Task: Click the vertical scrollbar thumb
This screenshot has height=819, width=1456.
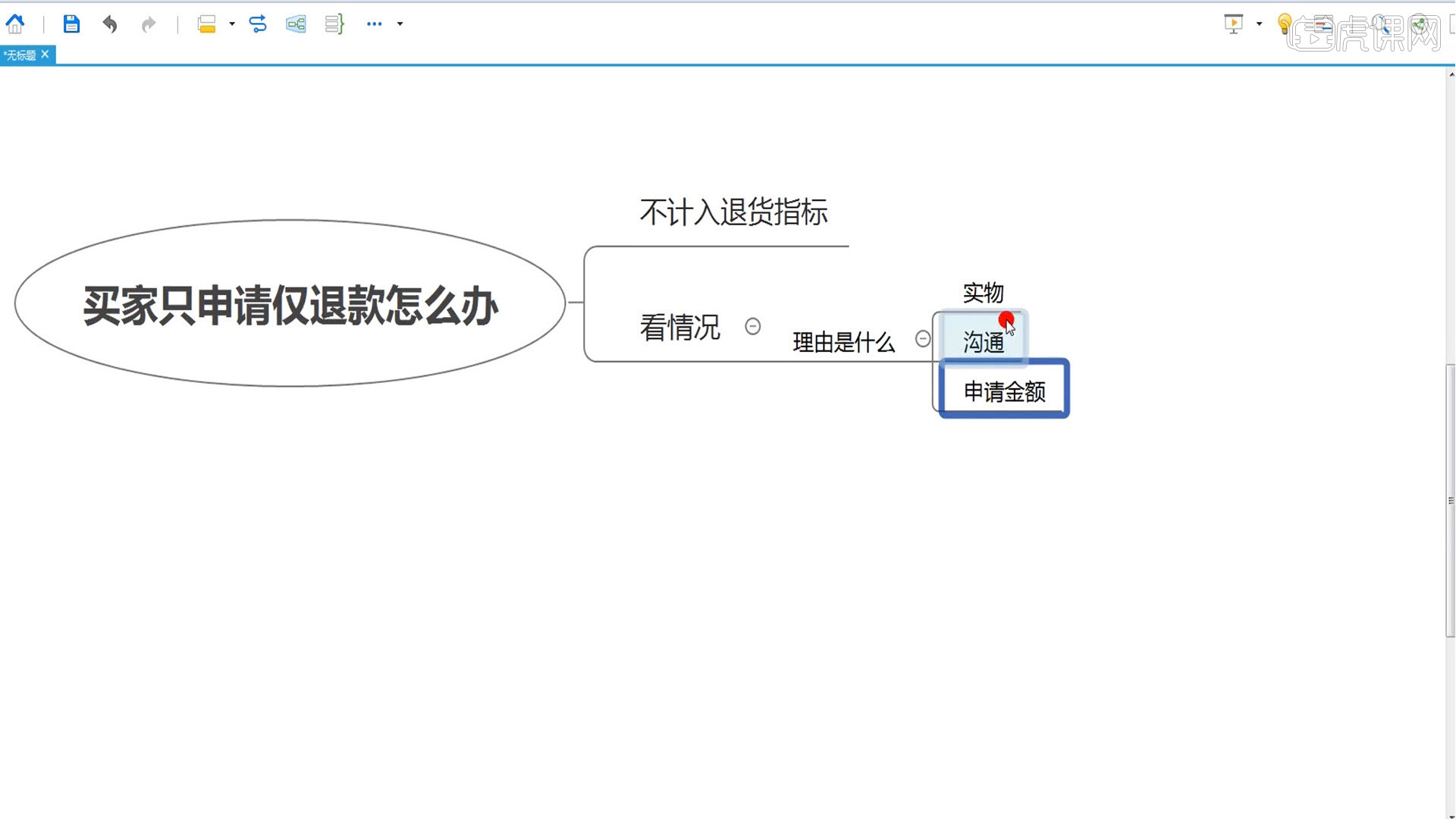Action: (1450, 500)
